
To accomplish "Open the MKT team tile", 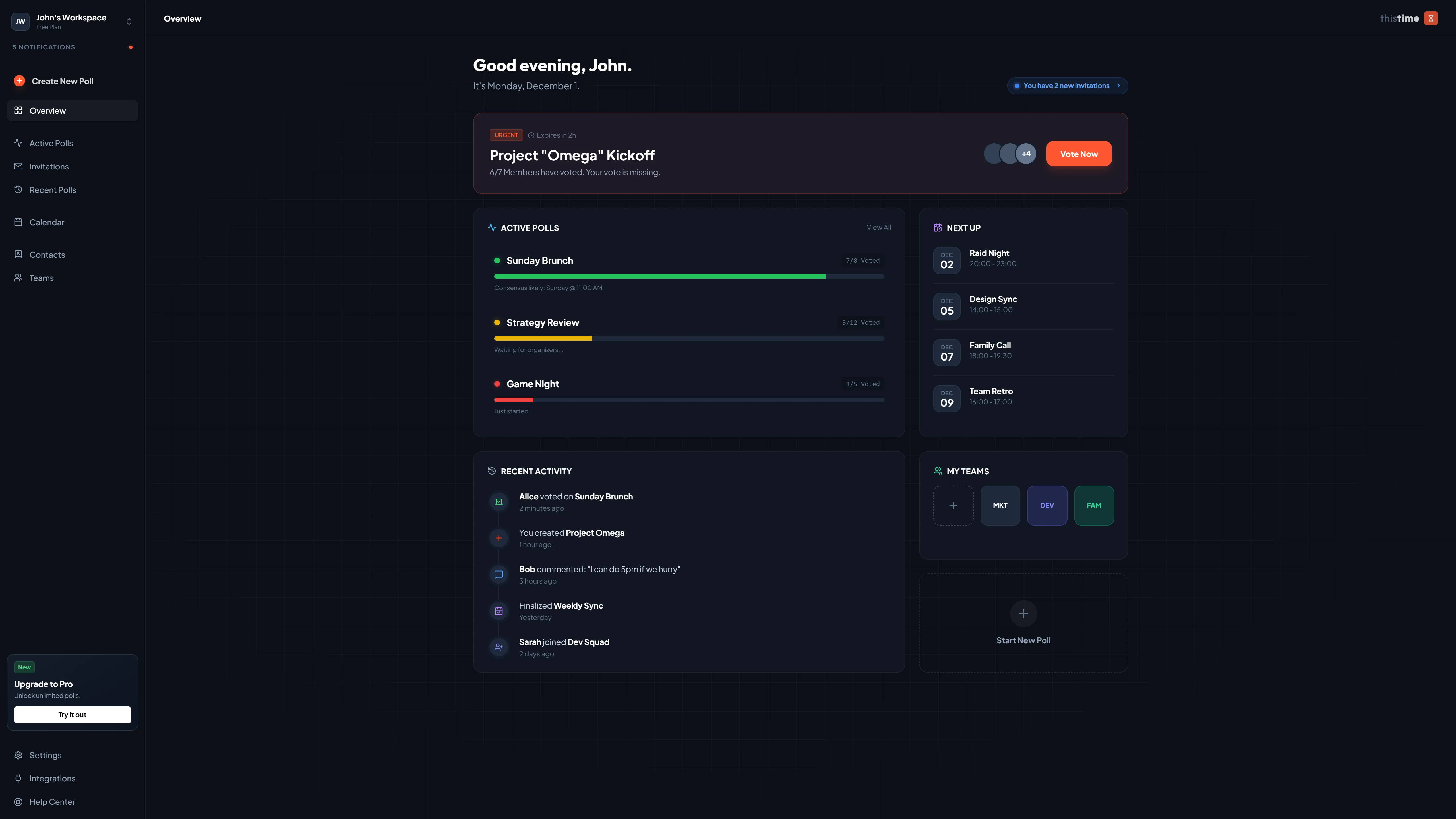I will (1000, 505).
